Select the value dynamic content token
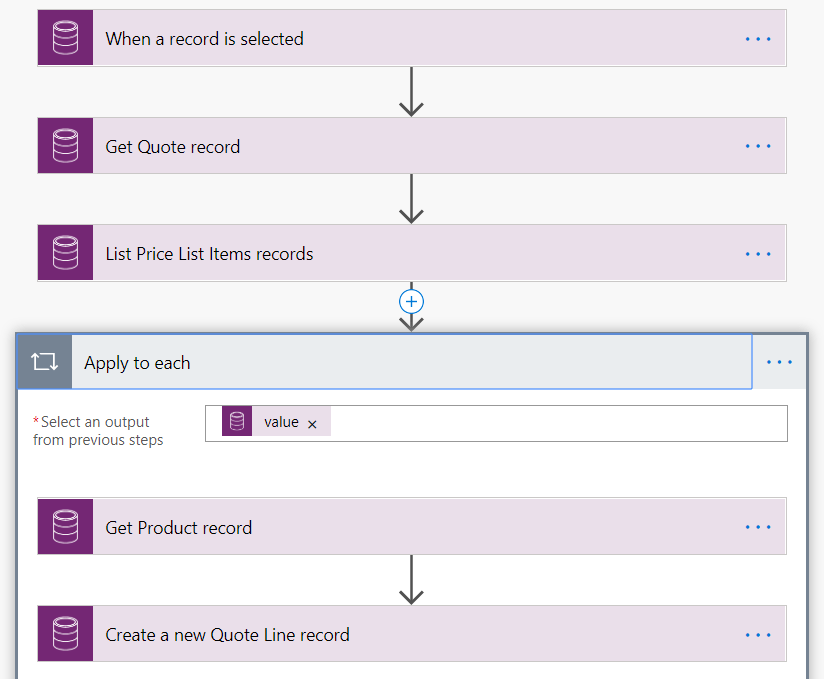824x679 pixels. (x=280, y=423)
